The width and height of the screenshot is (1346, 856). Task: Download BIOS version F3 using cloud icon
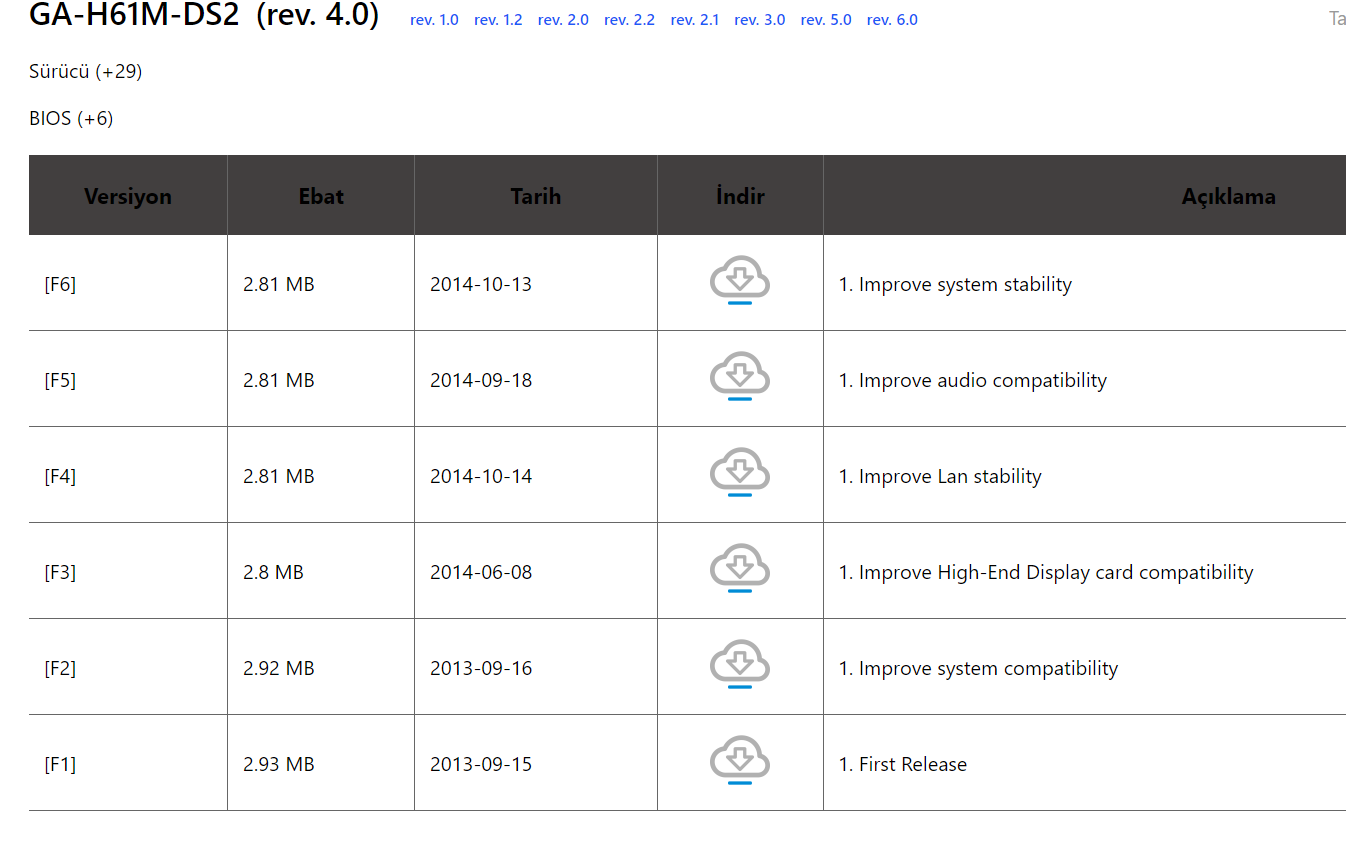tap(740, 569)
